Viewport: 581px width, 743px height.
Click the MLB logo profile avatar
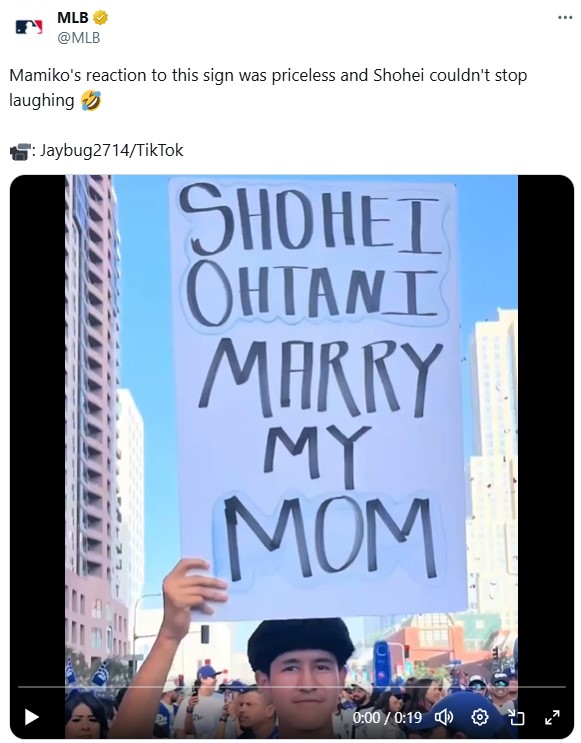pos(29,27)
